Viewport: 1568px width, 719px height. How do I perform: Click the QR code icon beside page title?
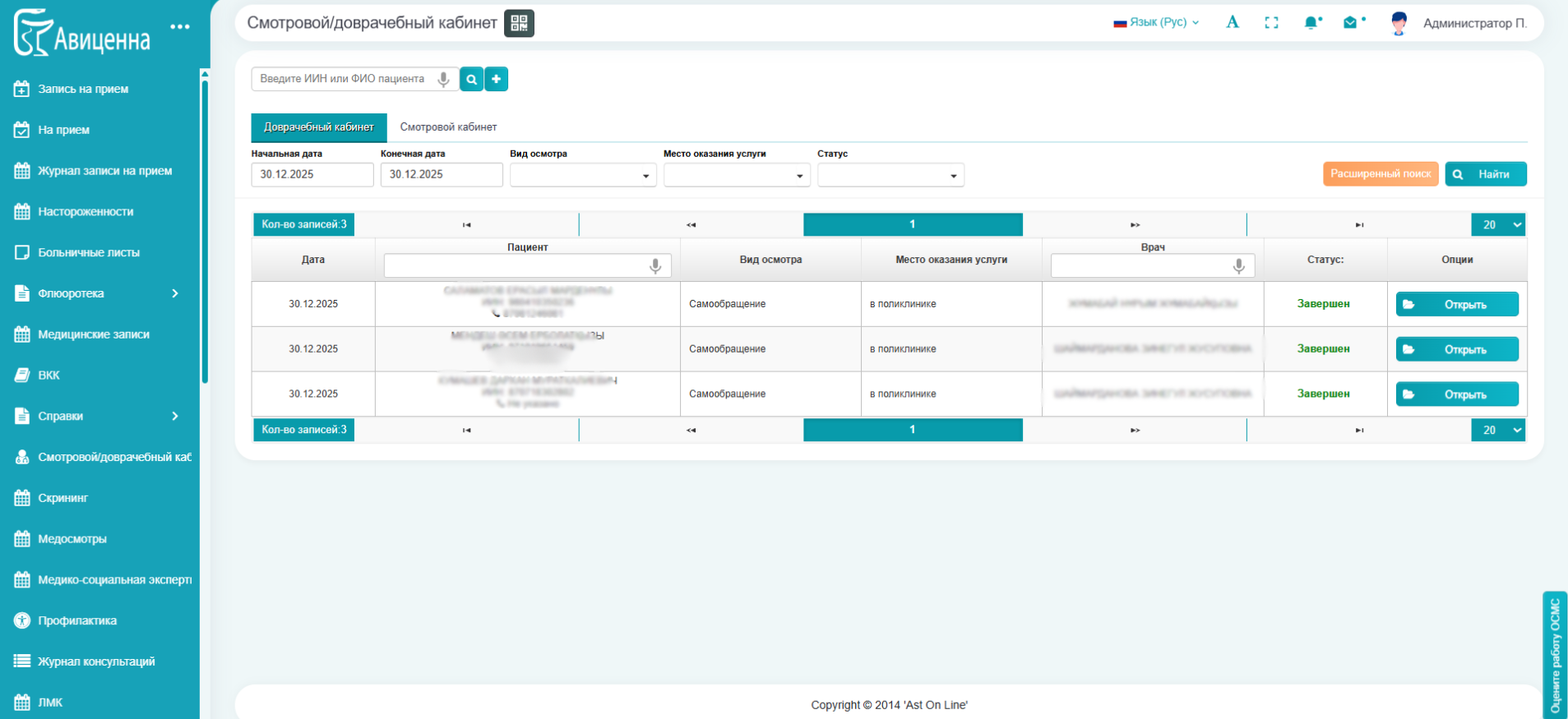pos(519,23)
